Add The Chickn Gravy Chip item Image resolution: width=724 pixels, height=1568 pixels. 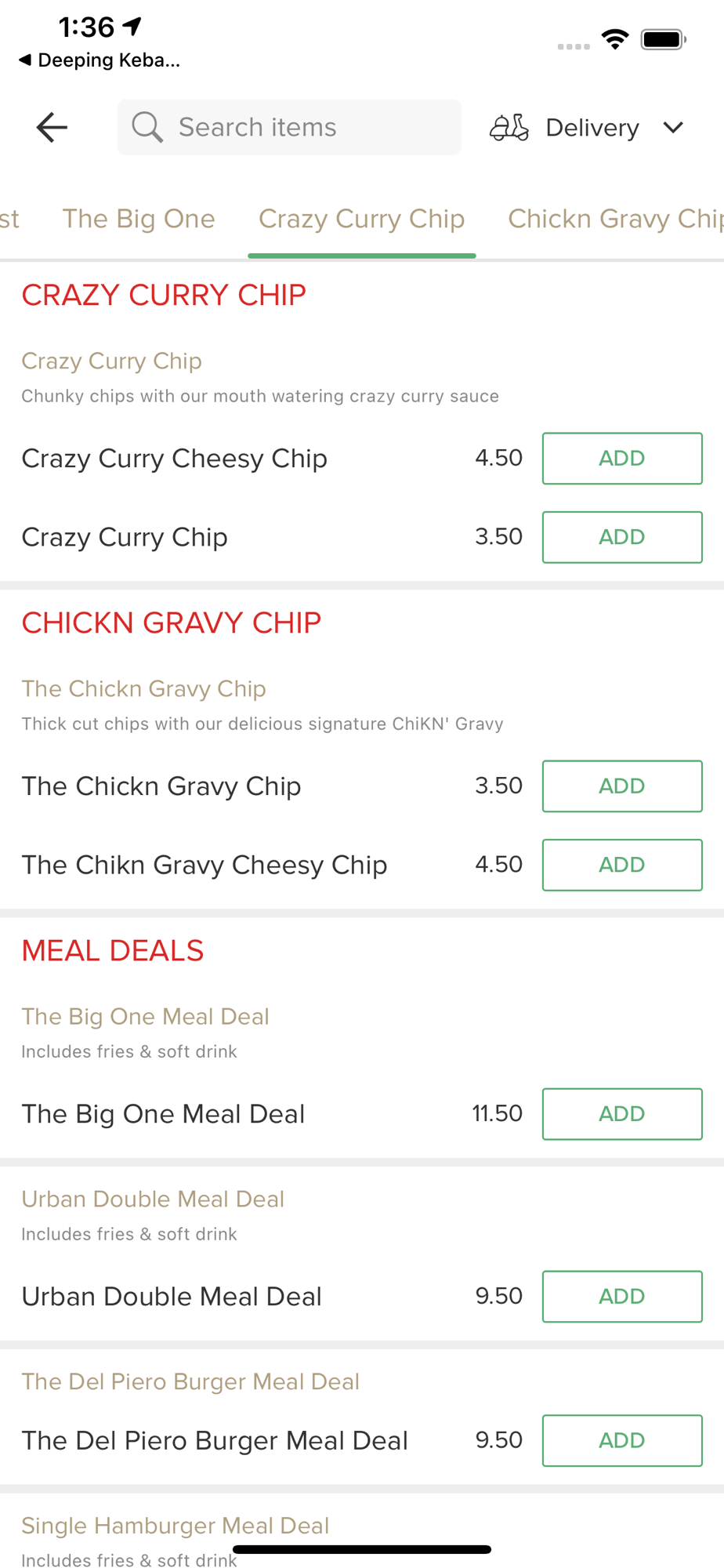click(x=622, y=786)
